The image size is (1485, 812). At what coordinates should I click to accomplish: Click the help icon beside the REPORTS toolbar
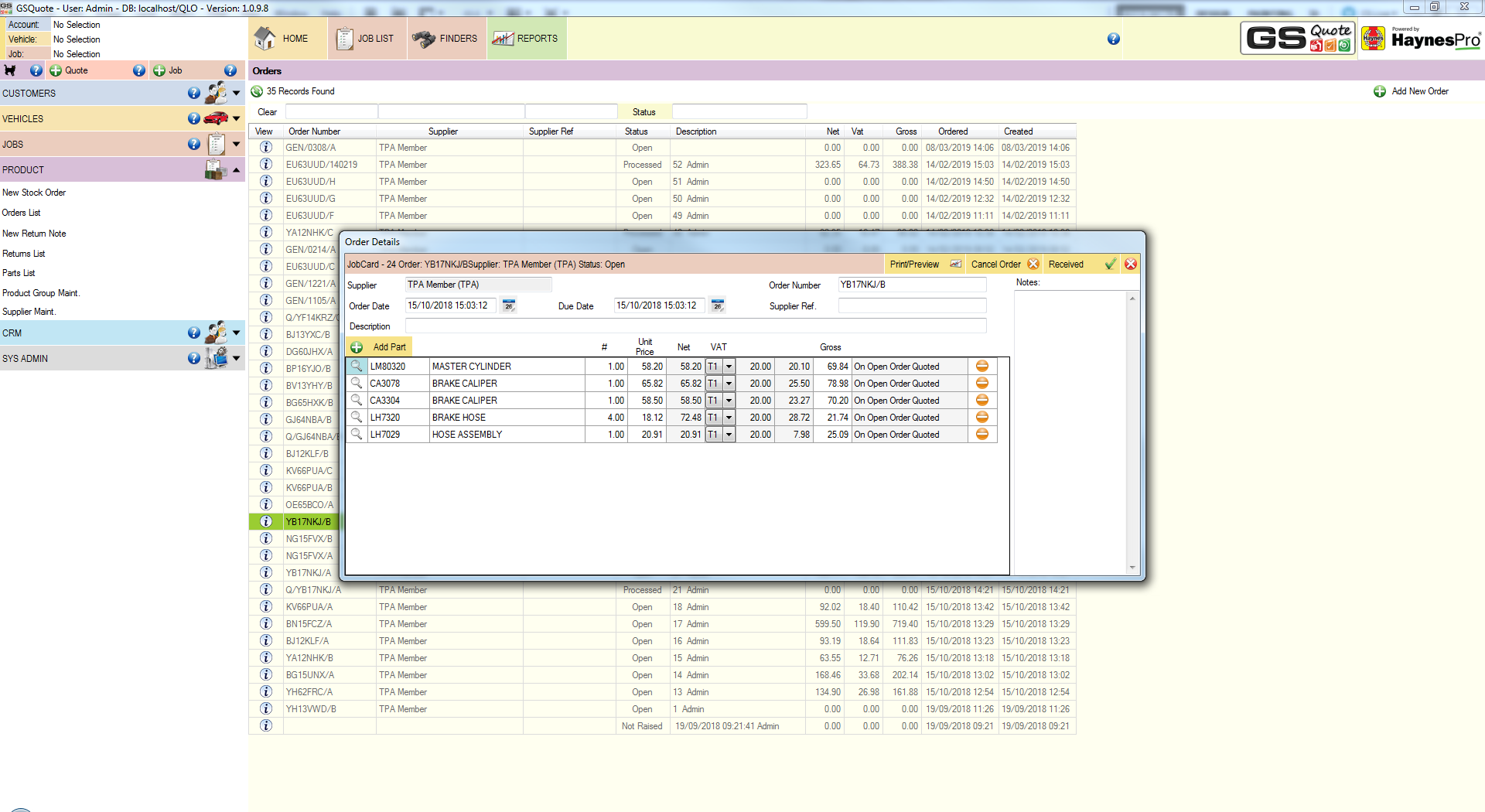click(1114, 39)
